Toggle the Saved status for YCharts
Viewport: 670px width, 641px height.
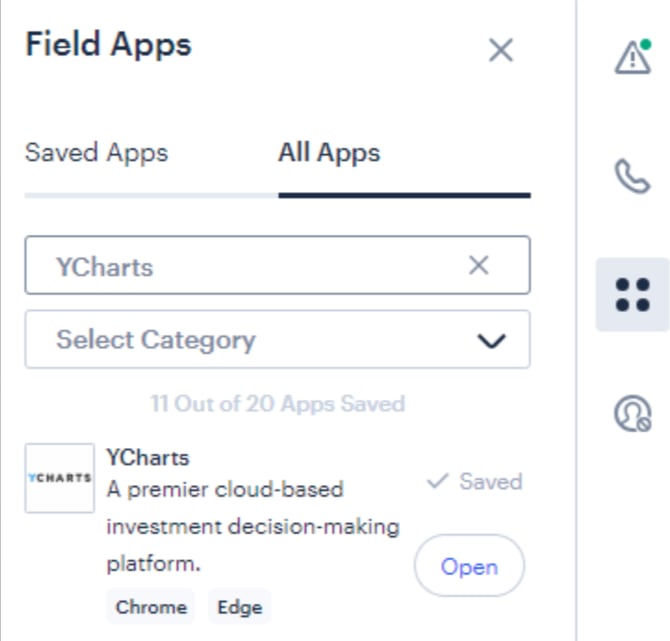tap(475, 481)
